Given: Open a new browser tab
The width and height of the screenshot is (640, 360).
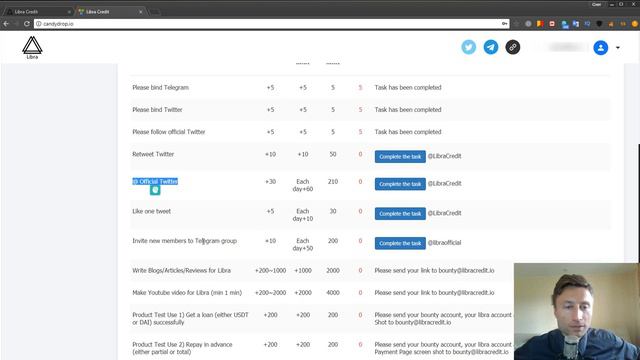Looking at the screenshot, I should point(155,12).
